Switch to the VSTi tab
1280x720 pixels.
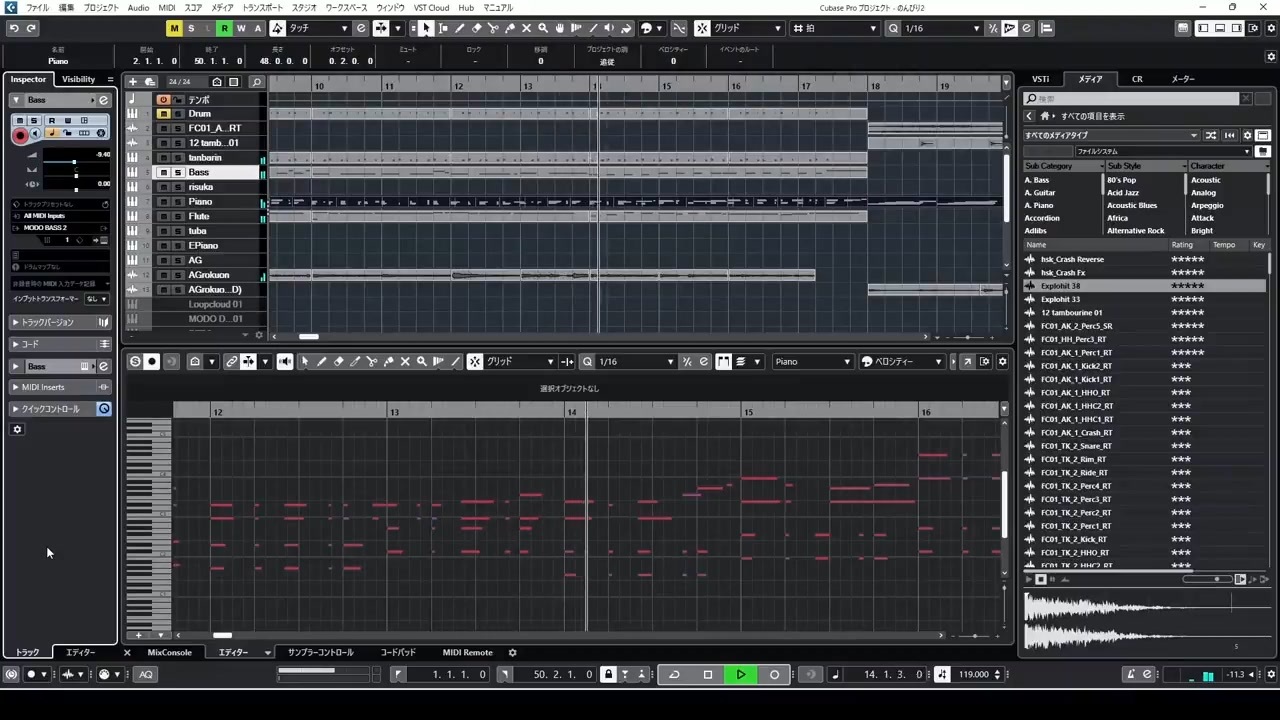tap(1041, 79)
